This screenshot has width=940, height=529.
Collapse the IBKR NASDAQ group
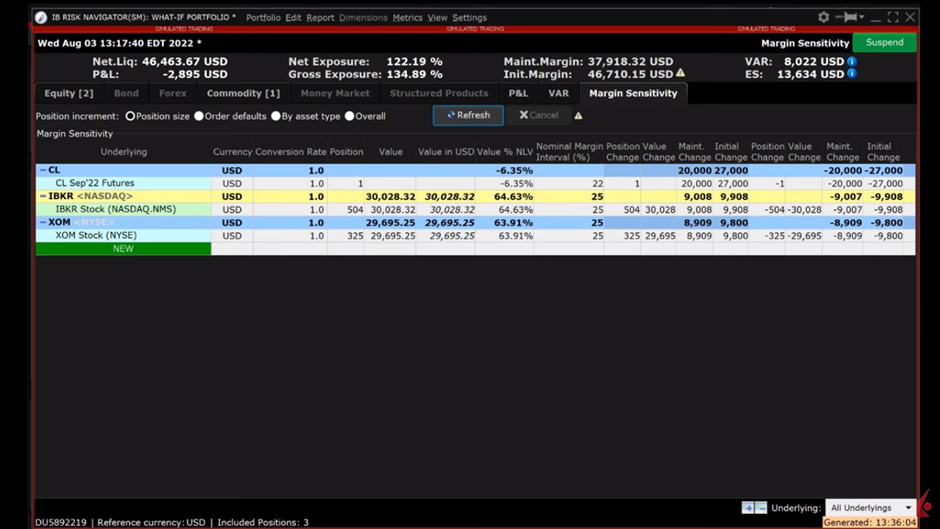click(43, 197)
